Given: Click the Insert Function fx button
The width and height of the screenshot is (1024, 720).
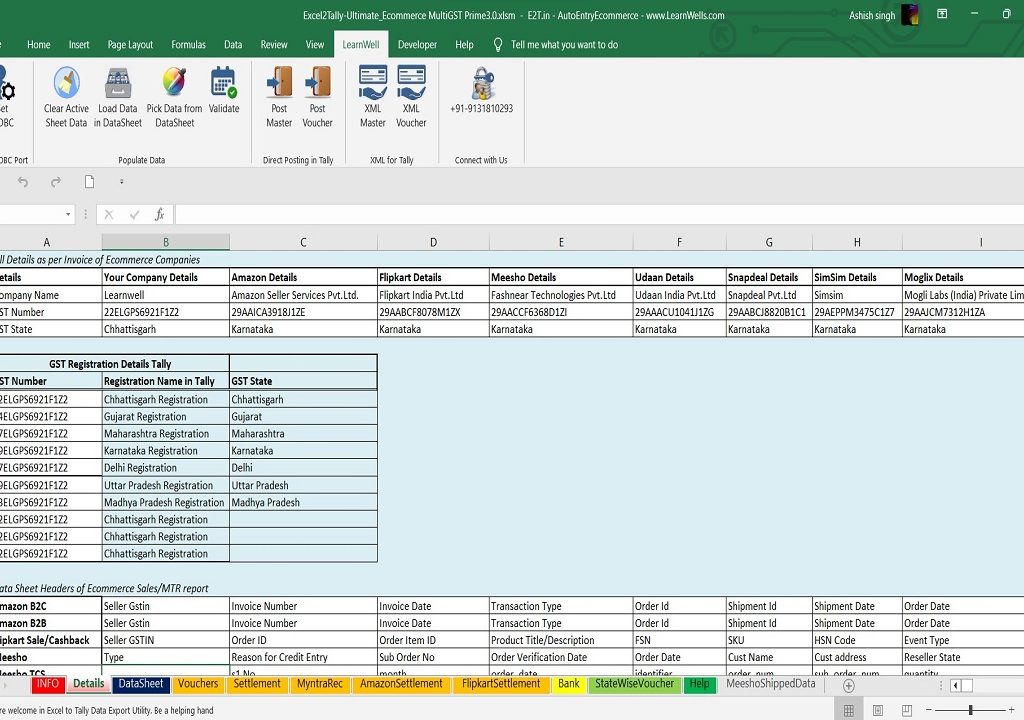Looking at the screenshot, I should coord(159,215).
